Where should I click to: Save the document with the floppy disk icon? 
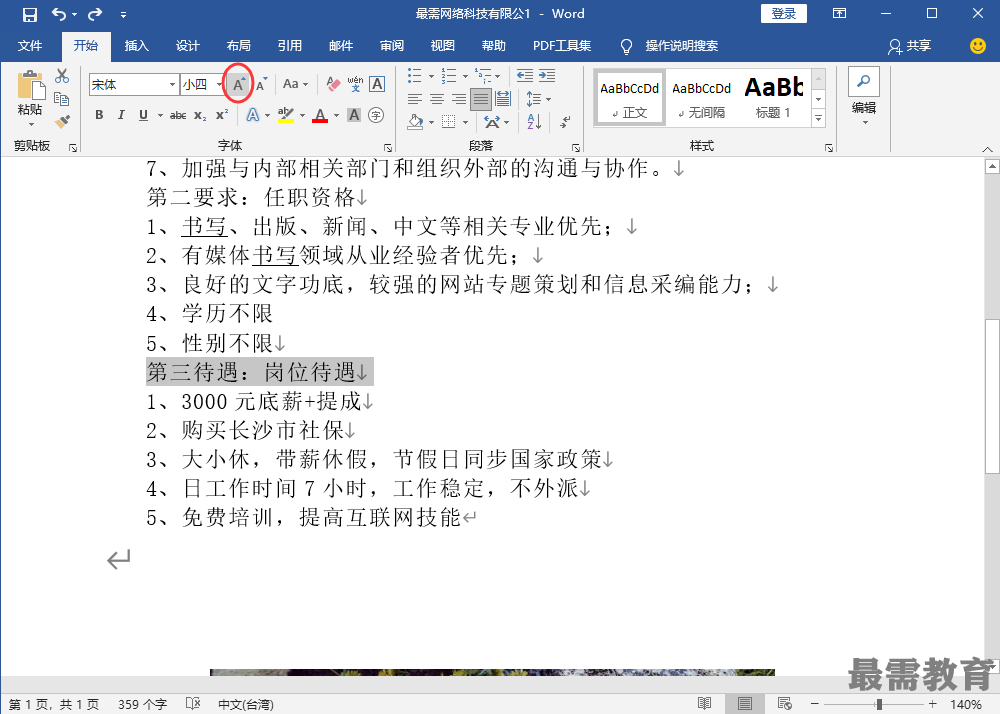tap(30, 14)
